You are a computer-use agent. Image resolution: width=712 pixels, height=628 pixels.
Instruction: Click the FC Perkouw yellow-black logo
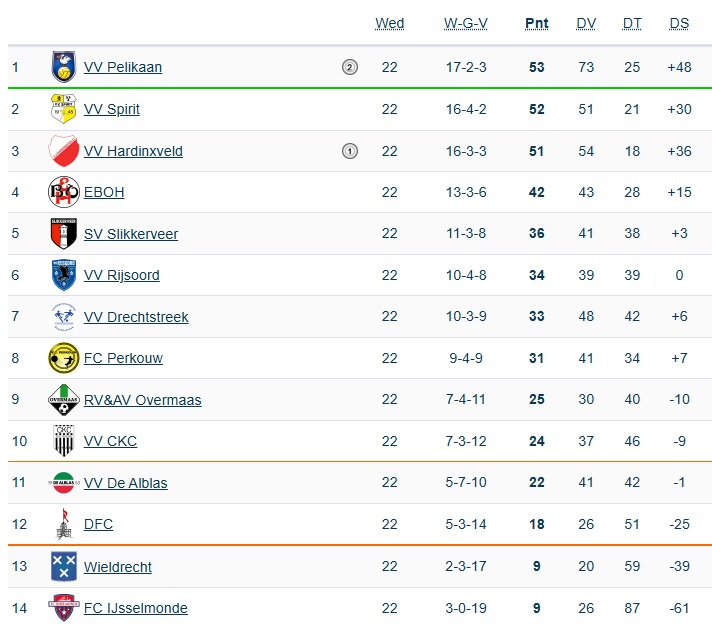click(x=64, y=358)
